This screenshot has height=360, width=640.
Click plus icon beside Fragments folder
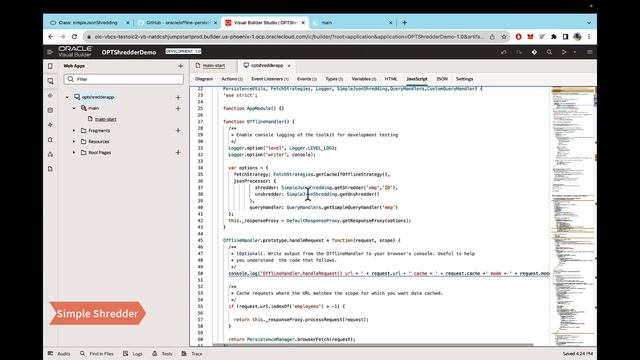[178, 130]
